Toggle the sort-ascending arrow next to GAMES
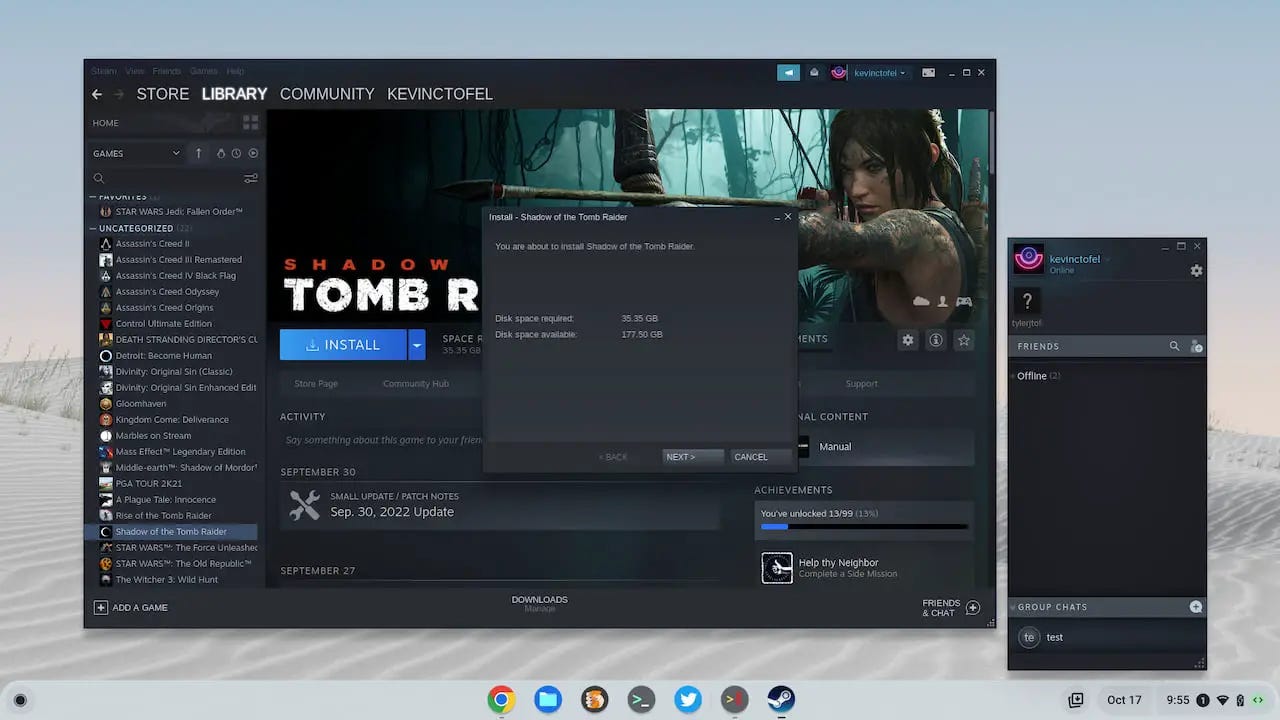Image resolution: width=1280 pixels, height=720 pixels. point(198,153)
